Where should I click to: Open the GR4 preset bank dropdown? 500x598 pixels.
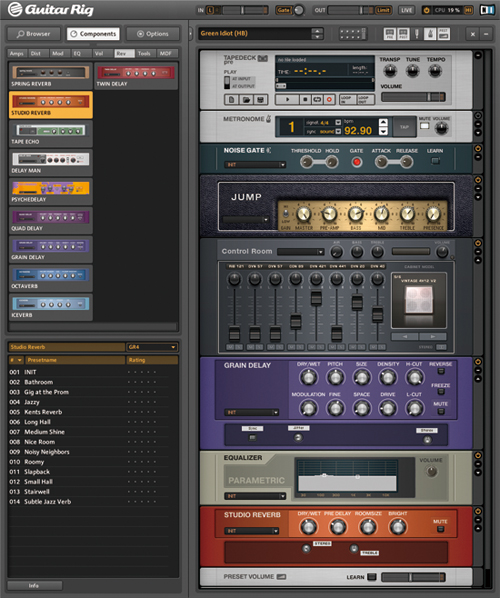click(x=152, y=347)
